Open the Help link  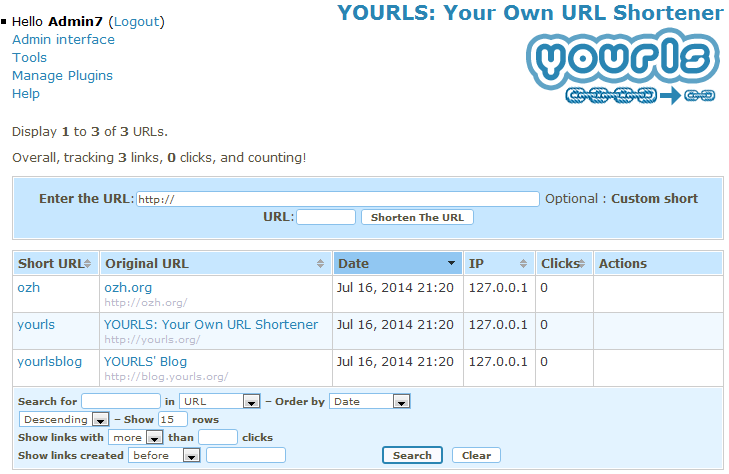coord(26,93)
